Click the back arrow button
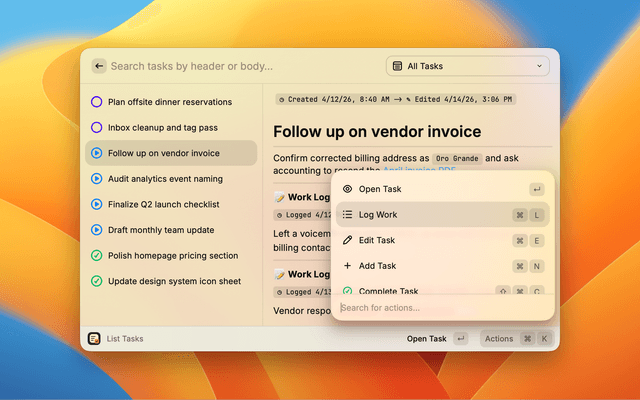 coord(99,66)
